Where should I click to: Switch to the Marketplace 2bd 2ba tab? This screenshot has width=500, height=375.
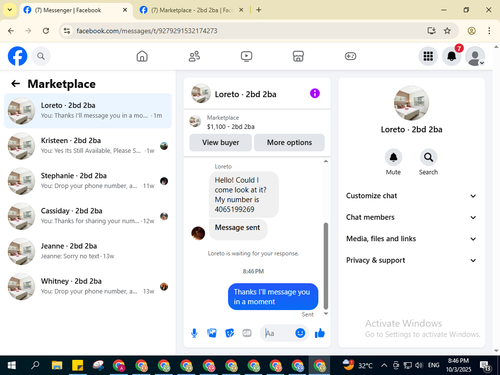(x=191, y=10)
